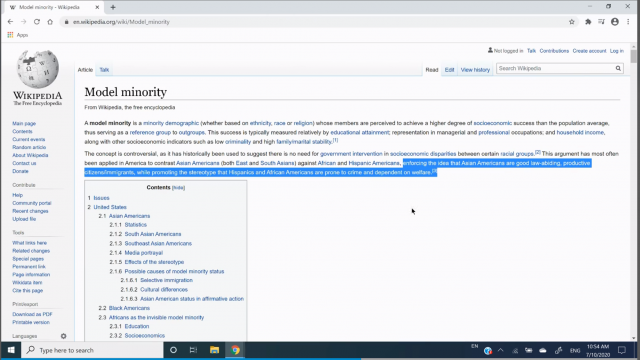The width and height of the screenshot is (640, 360).
Task: Click the search magnifier icon in Wikipedia
Action: (618, 69)
